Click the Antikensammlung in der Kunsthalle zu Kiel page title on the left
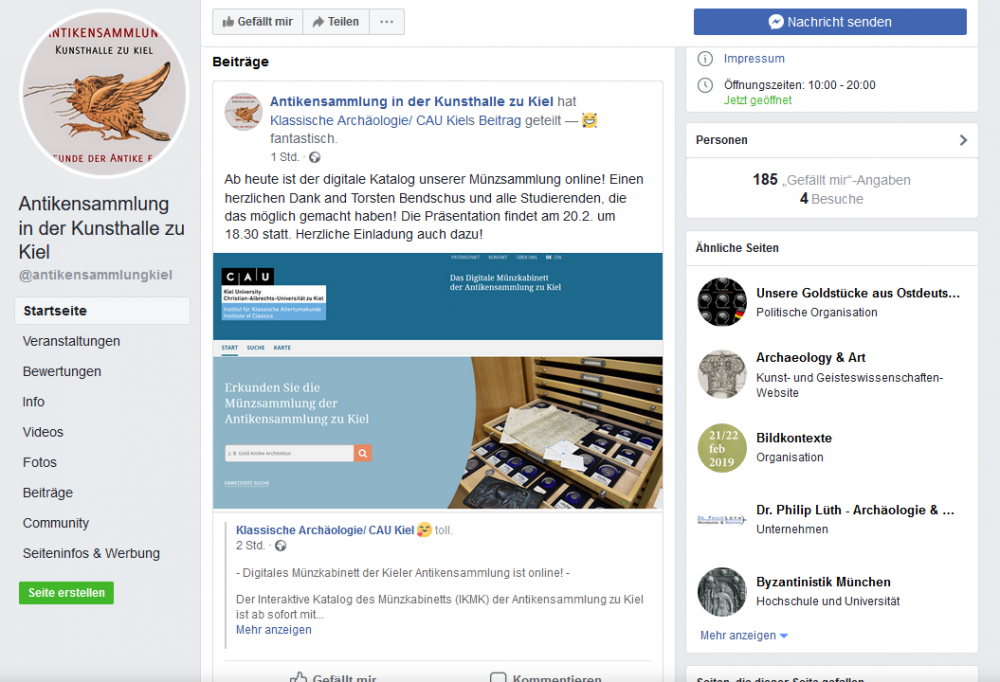 tap(101, 228)
